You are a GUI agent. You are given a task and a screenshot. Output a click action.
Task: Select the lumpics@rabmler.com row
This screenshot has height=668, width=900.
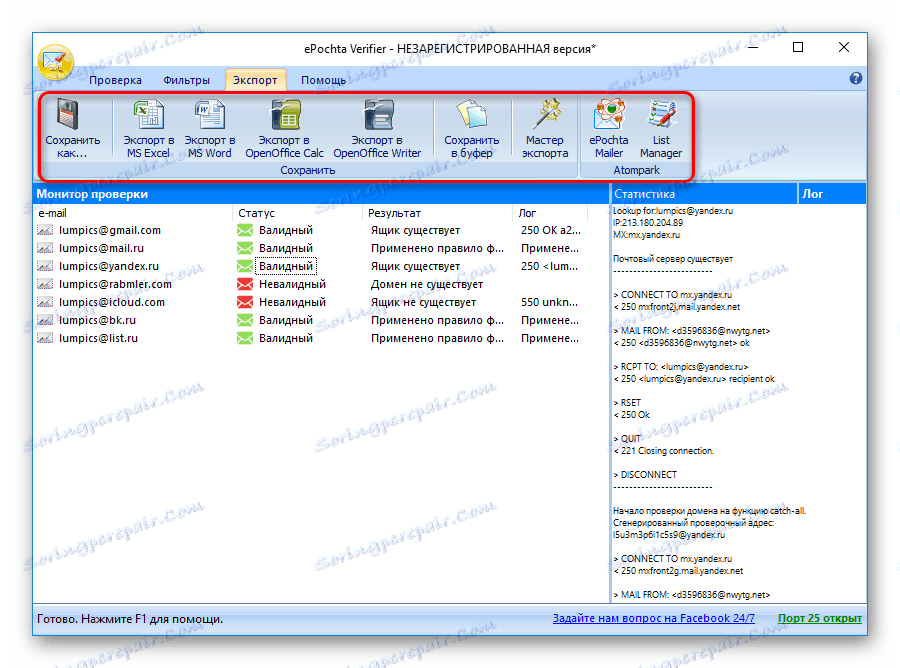click(x=110, y=284)
